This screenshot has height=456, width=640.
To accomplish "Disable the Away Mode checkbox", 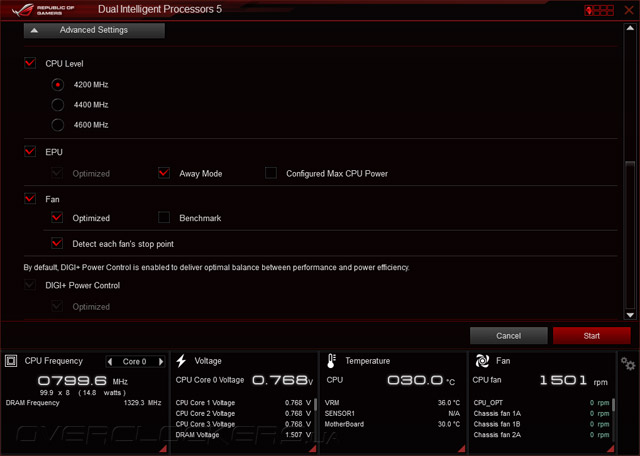I will (164, 173).
